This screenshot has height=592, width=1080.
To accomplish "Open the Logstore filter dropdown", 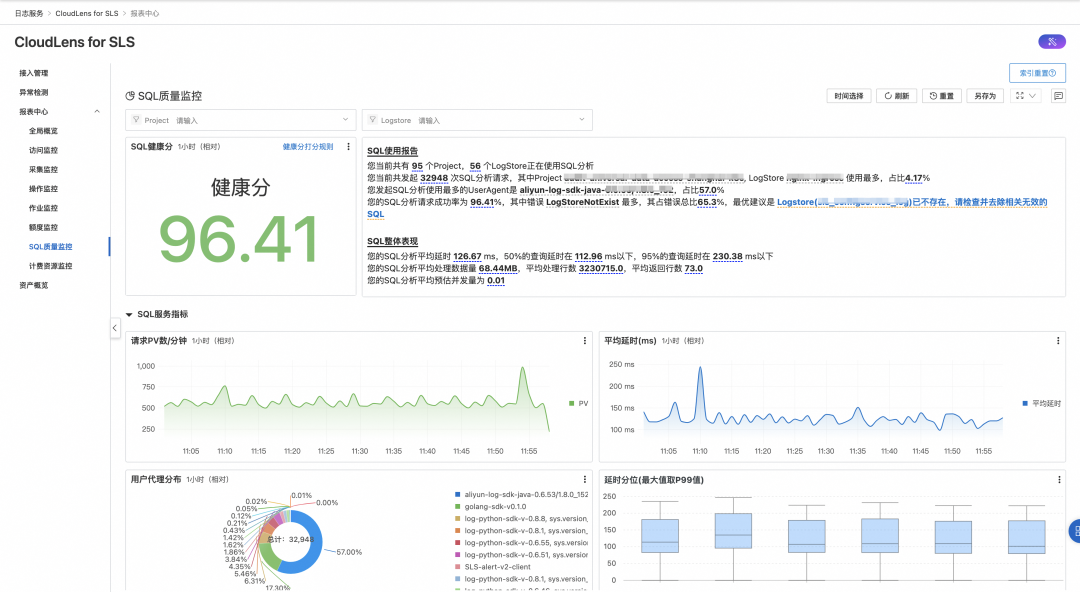I will [477, 120].
